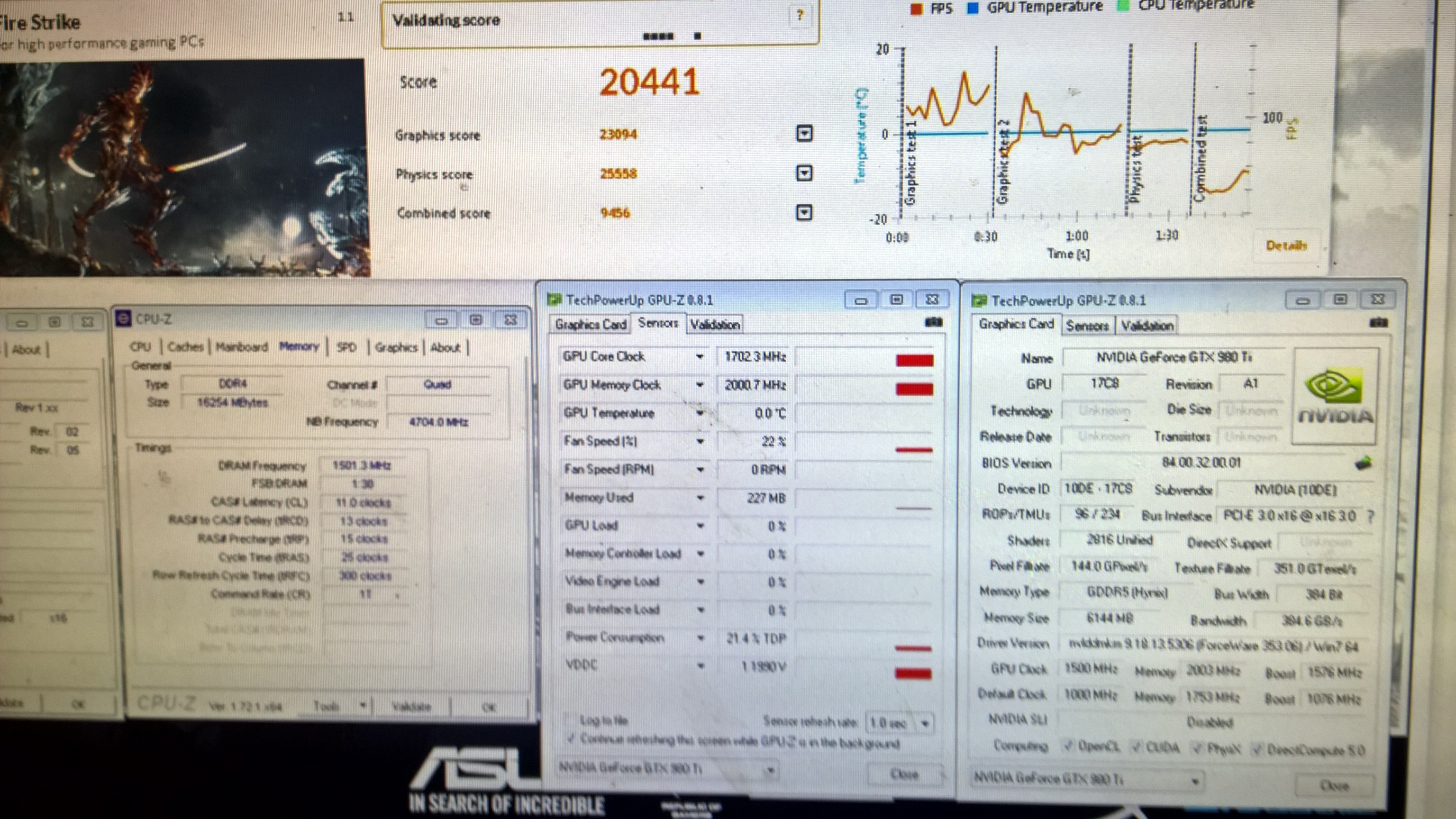
Task: Open GPU Core Clock sensor dropdown
Action: 700,356
